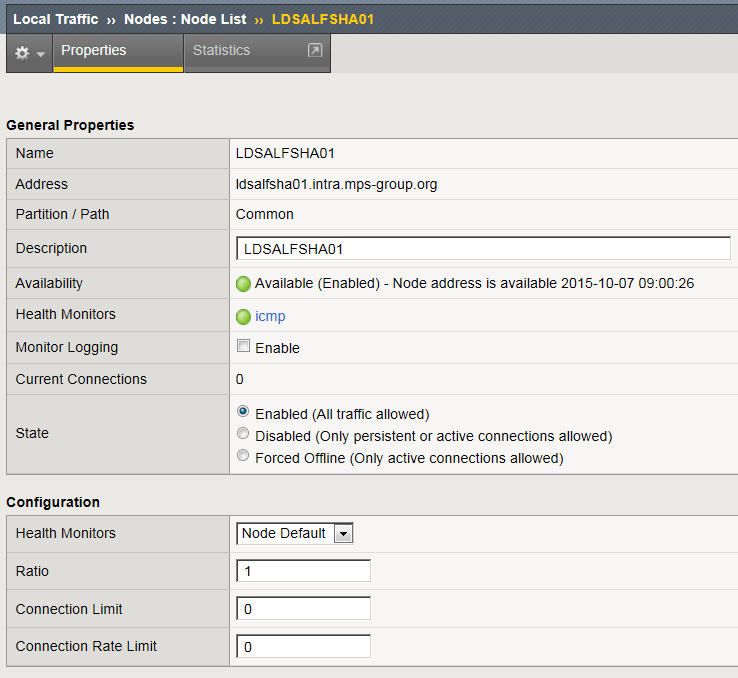The width and height of the screenshot is (738, 678).
Task: Open the icmp health monitor link
Action: 270,316
